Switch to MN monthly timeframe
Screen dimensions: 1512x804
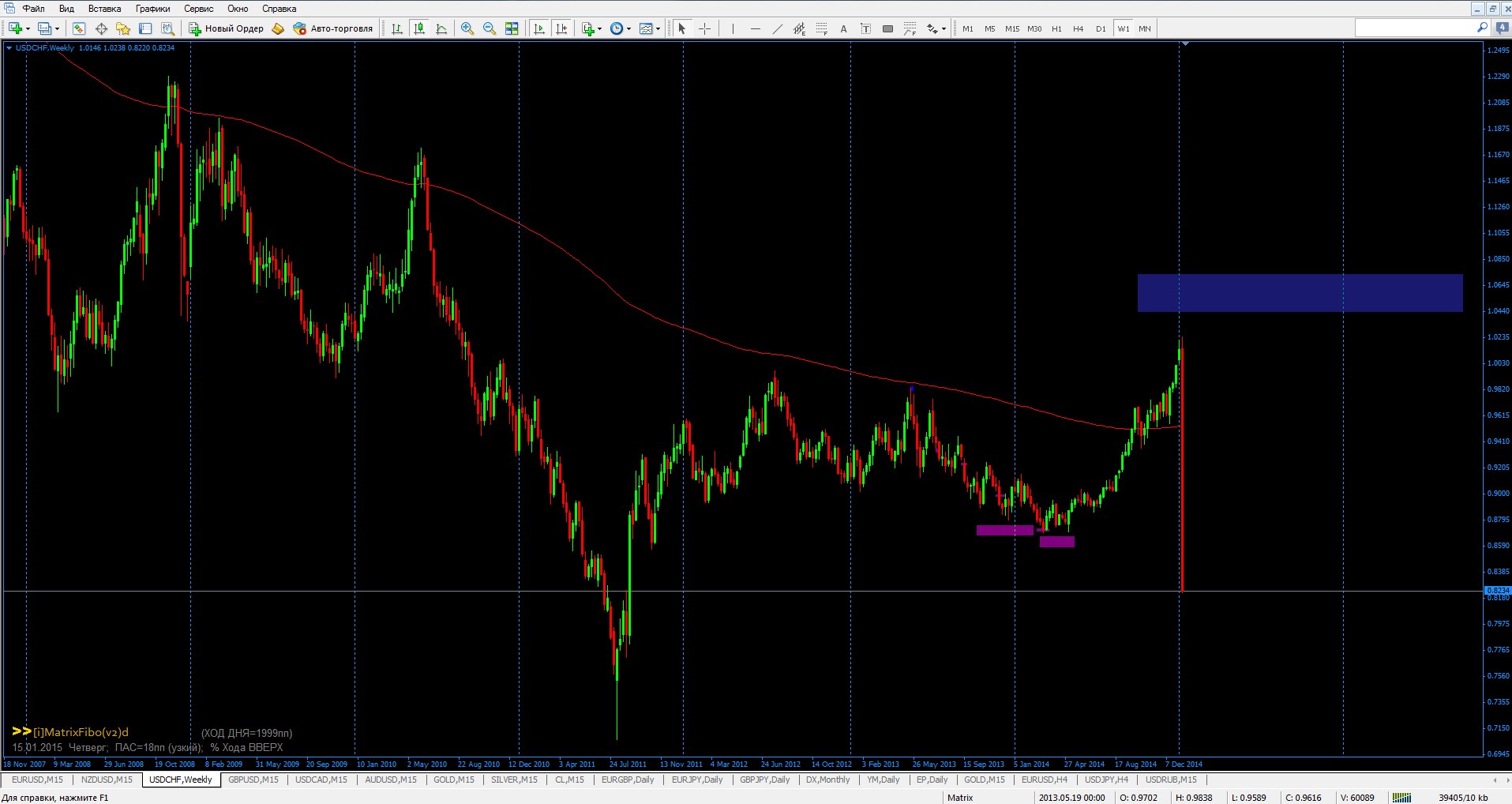(x=1145, y=28)
